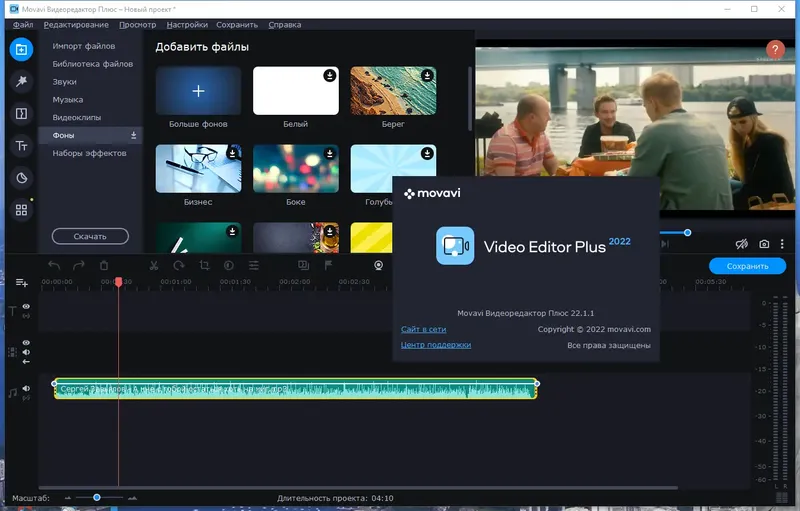800x511 pixels.
Task: Take a snapshot with camera icon
Action: tap(764, 244)
